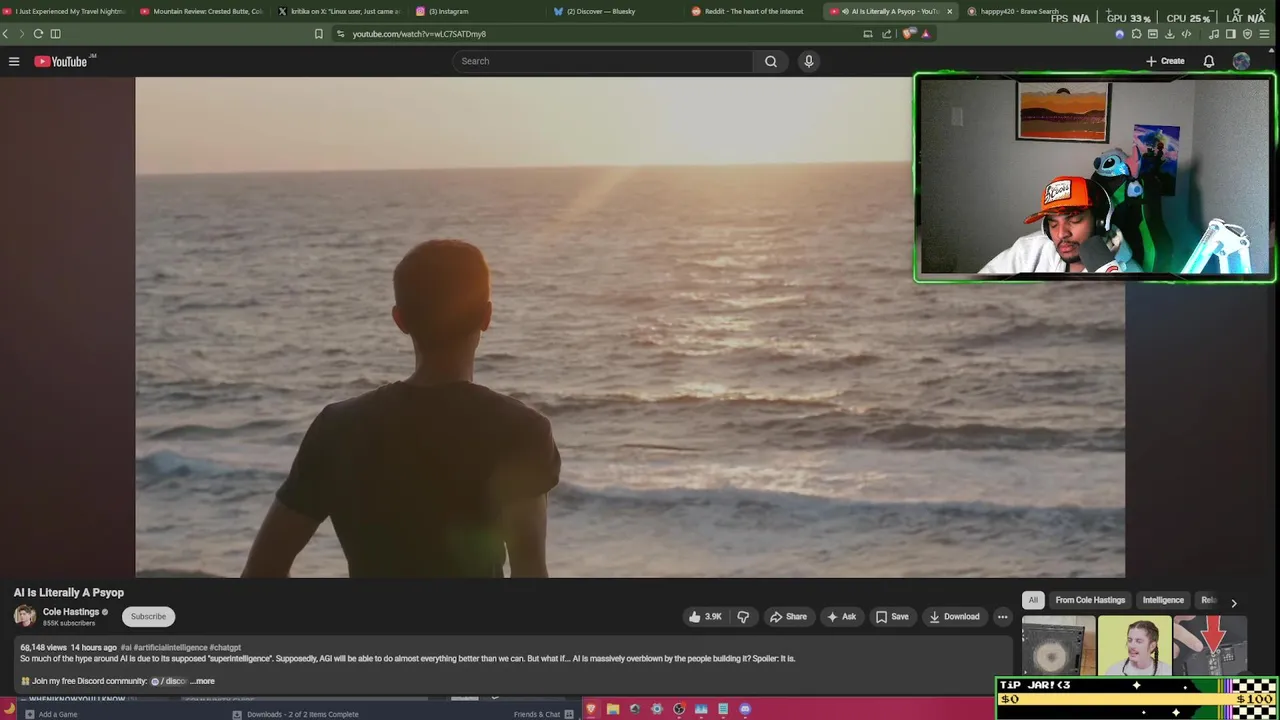Open the YouTube hamburger guide menu
Screen dimensions: 1280x720
14,61
